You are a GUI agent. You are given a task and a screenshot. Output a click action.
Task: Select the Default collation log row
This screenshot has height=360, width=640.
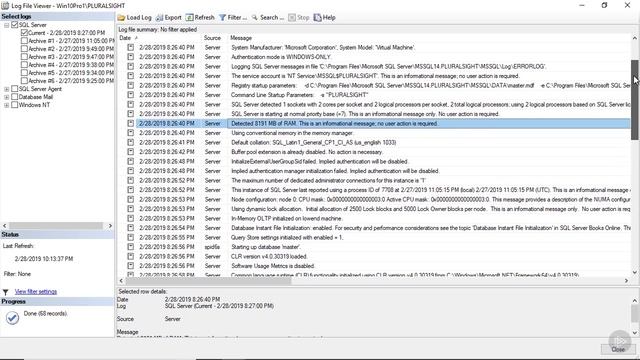373,142
